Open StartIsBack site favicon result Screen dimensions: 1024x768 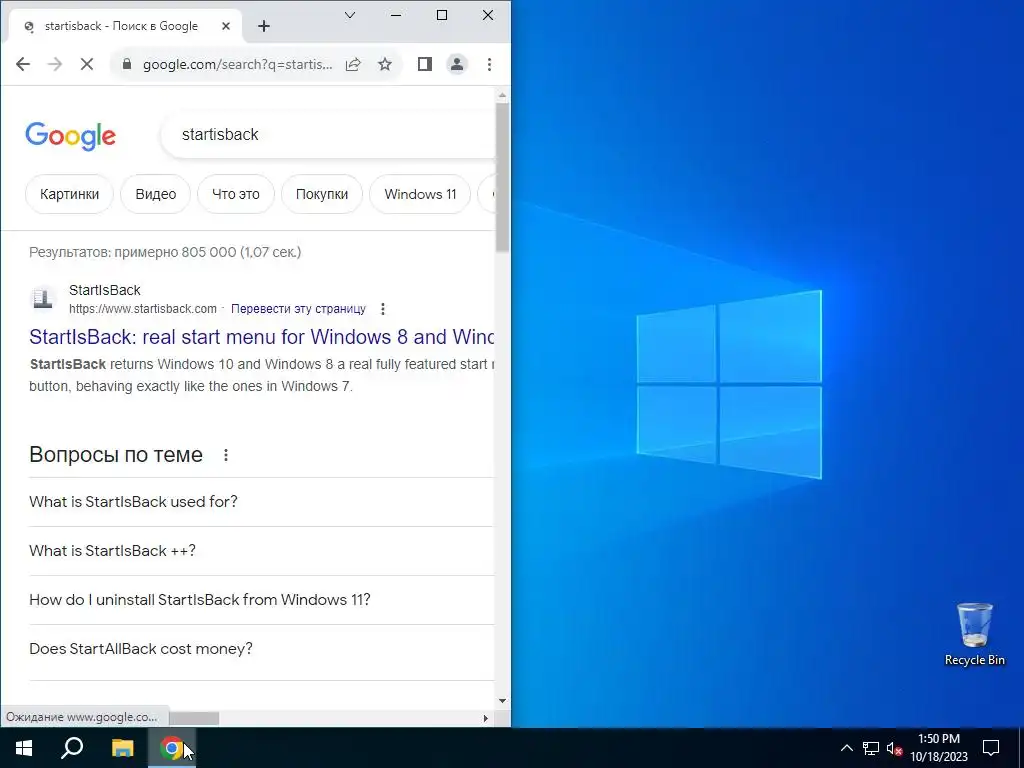pyautogui.click(x=43, y=298)
